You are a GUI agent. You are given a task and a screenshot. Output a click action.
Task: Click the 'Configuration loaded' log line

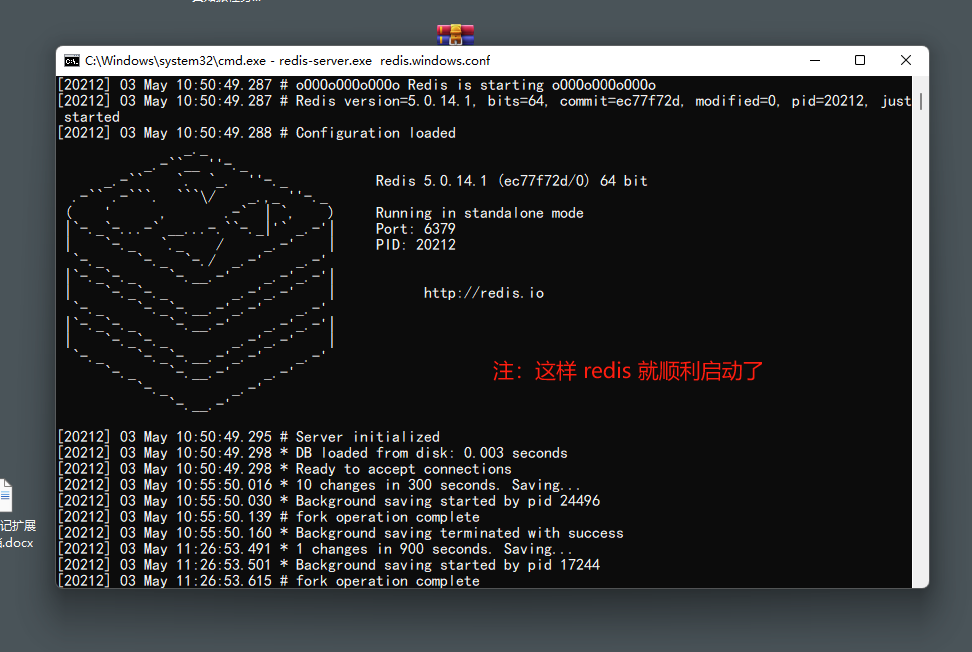point(257,133)
